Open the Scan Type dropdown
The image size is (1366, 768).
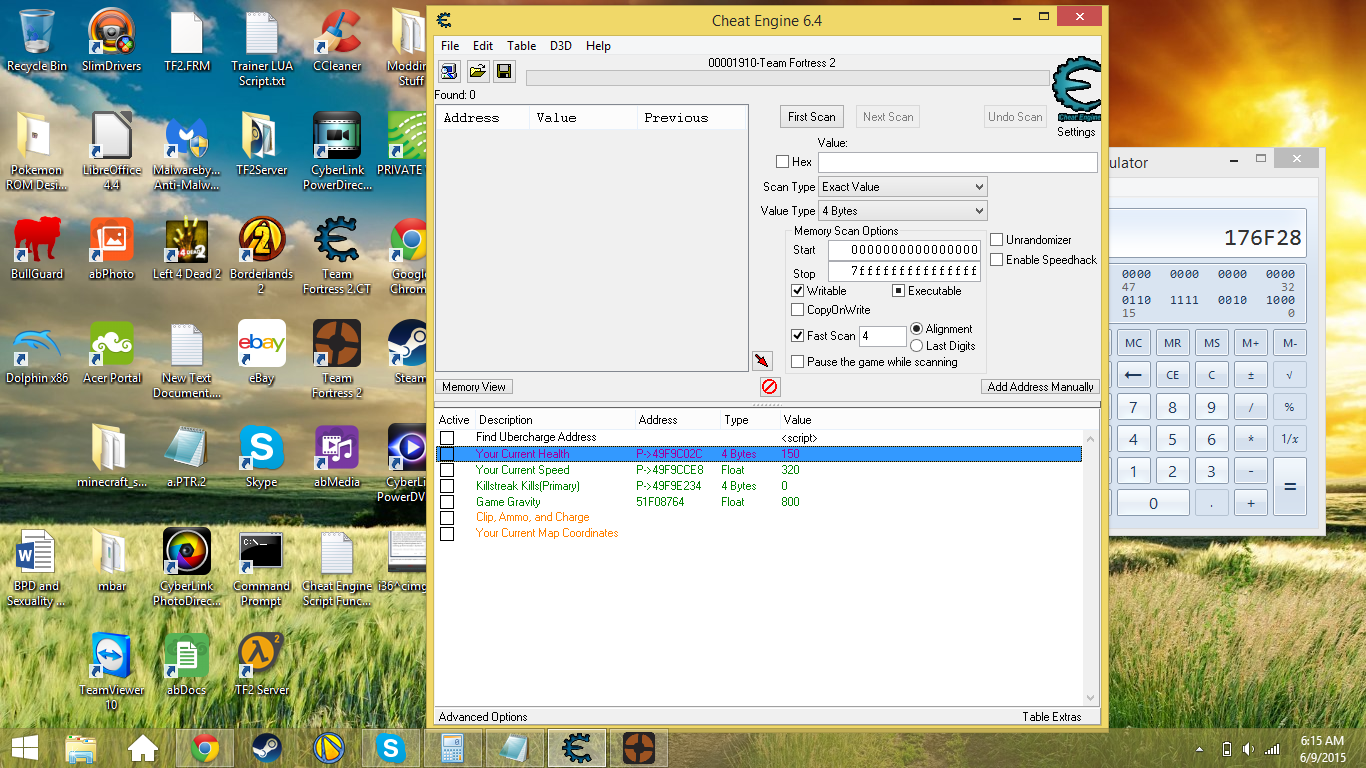(902, 187)
